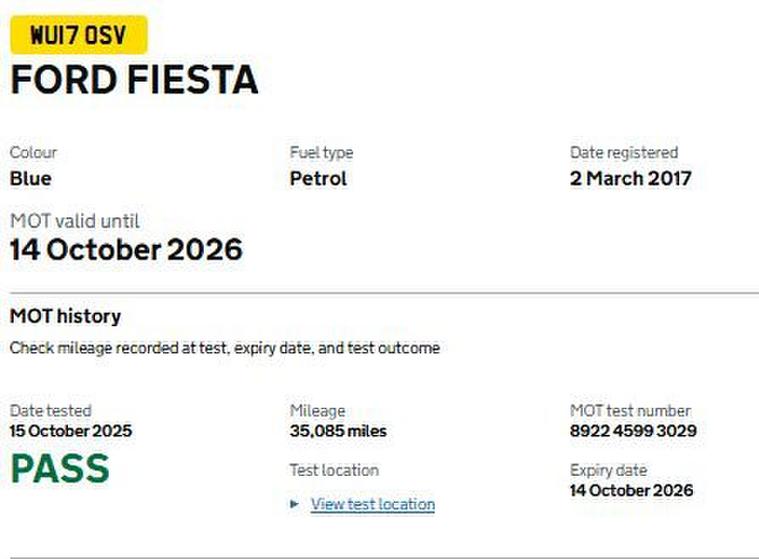Image resolution: width=759 pixels, height=559 pixels.
Task: Click the Check mileage description text
Action: pos(224,349)
